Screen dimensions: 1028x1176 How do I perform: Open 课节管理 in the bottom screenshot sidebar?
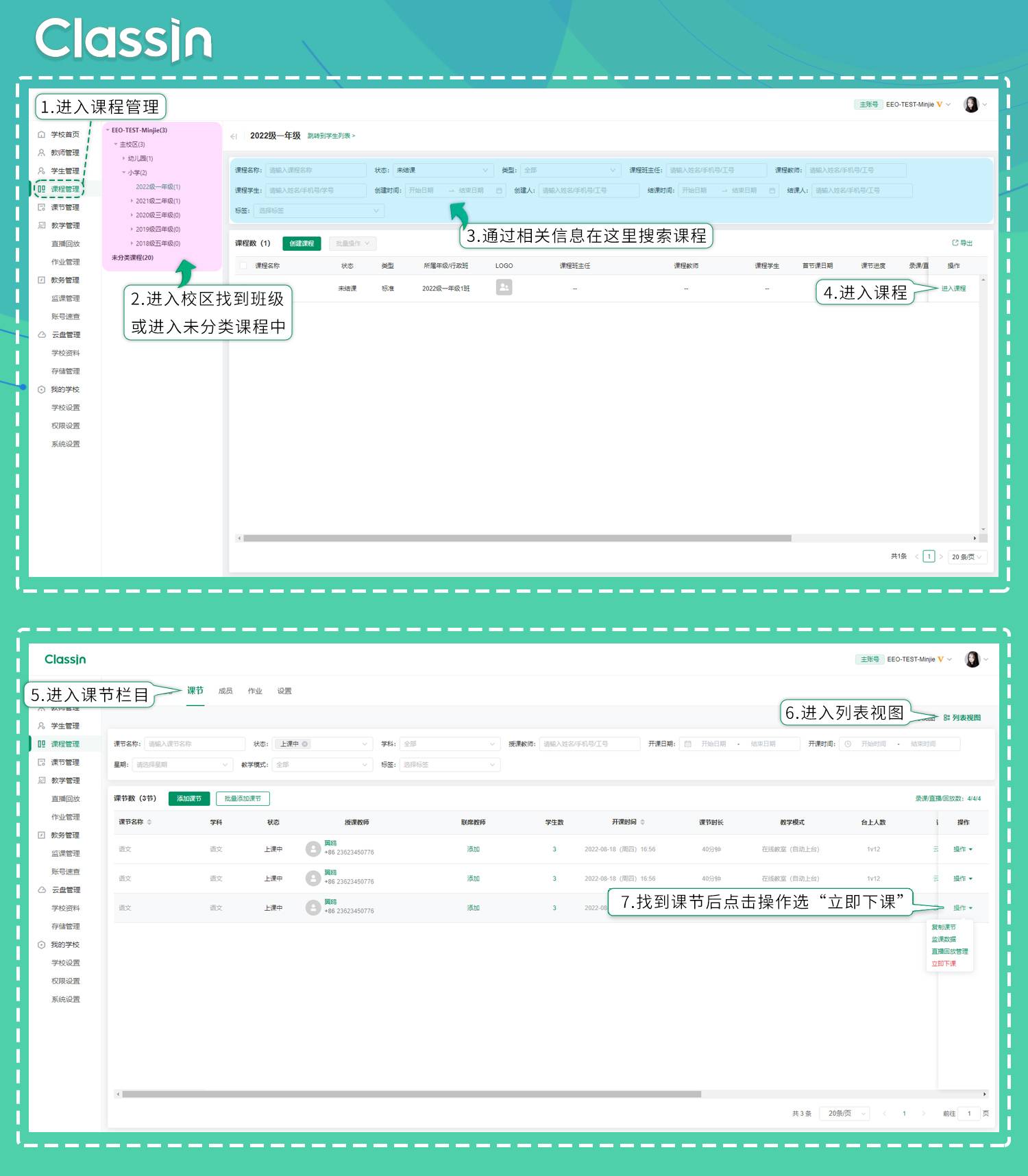tap(59, 762)
